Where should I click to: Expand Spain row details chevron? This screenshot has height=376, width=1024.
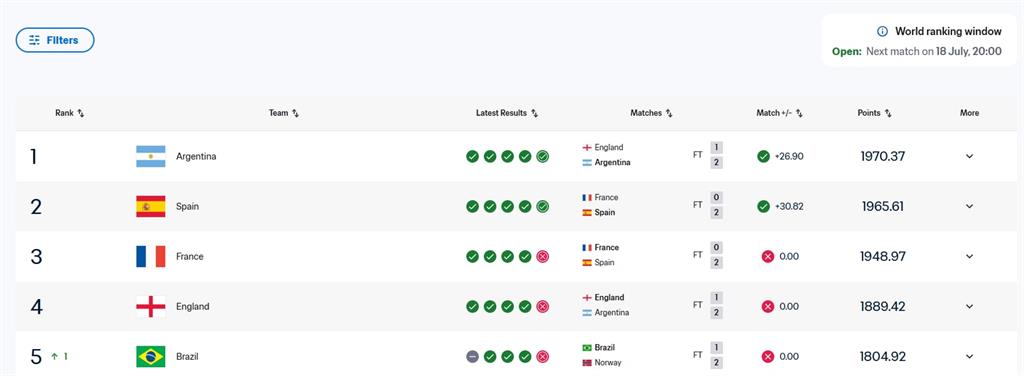point(969,206)
